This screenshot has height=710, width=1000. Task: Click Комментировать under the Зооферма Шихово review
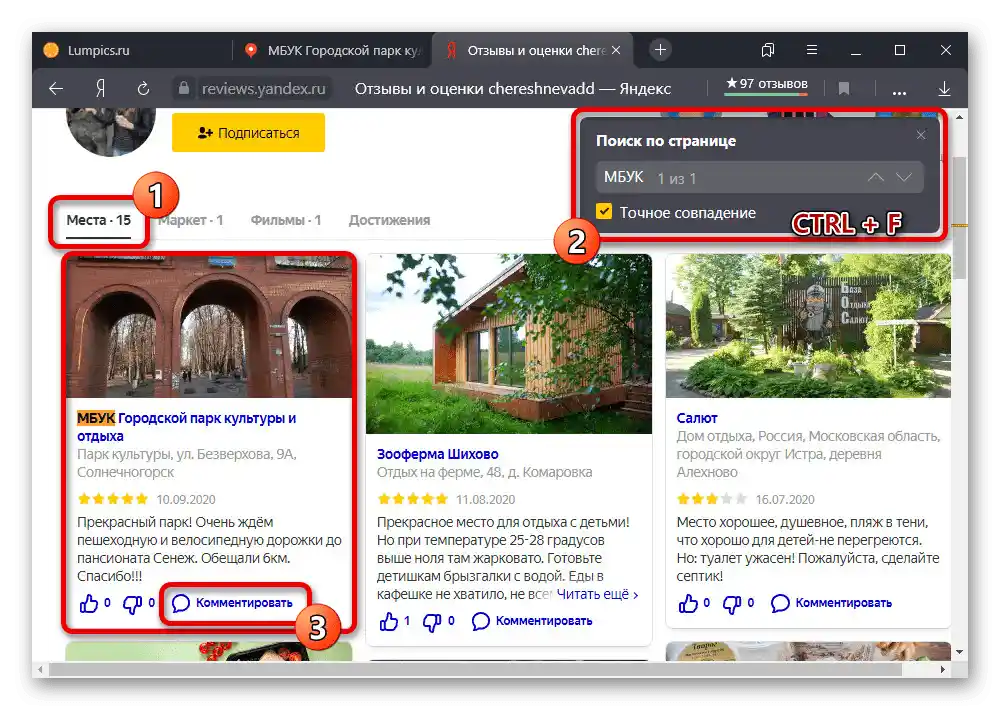pos(533,621)
